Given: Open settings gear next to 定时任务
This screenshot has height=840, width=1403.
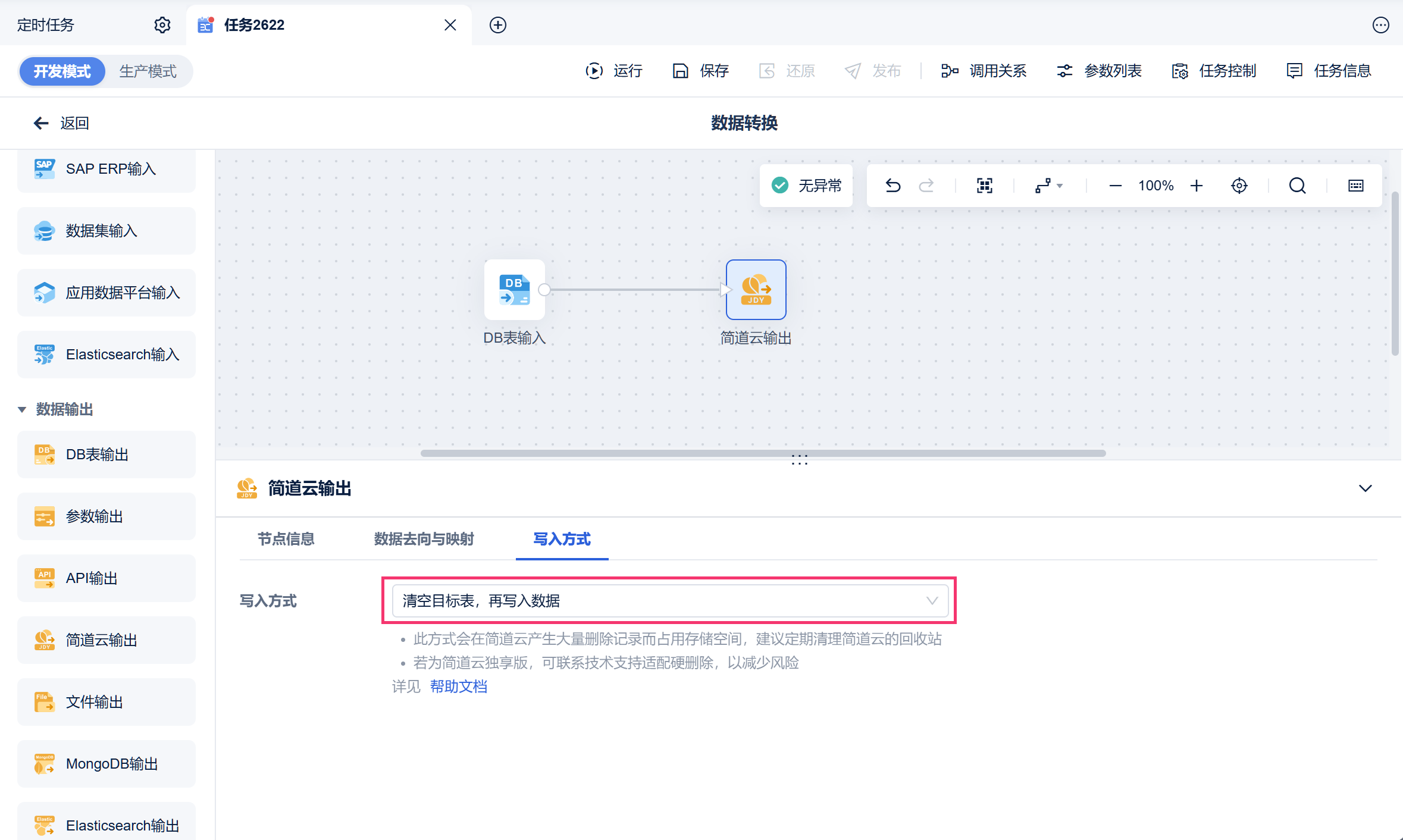Looking at the screenshot, I should (162, 25).
